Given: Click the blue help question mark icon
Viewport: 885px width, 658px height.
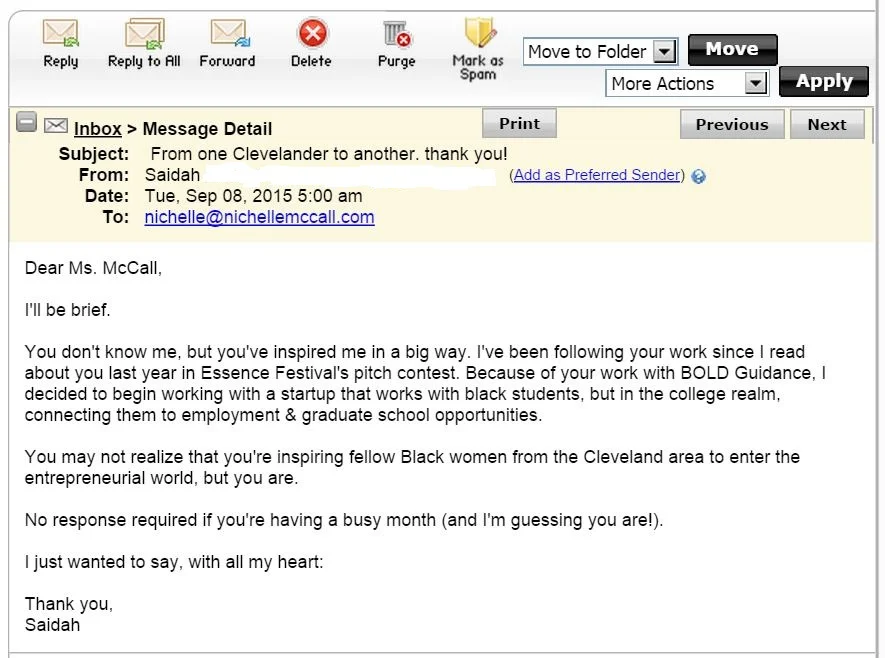Looking at the screenshot, I should click(699, 177).
